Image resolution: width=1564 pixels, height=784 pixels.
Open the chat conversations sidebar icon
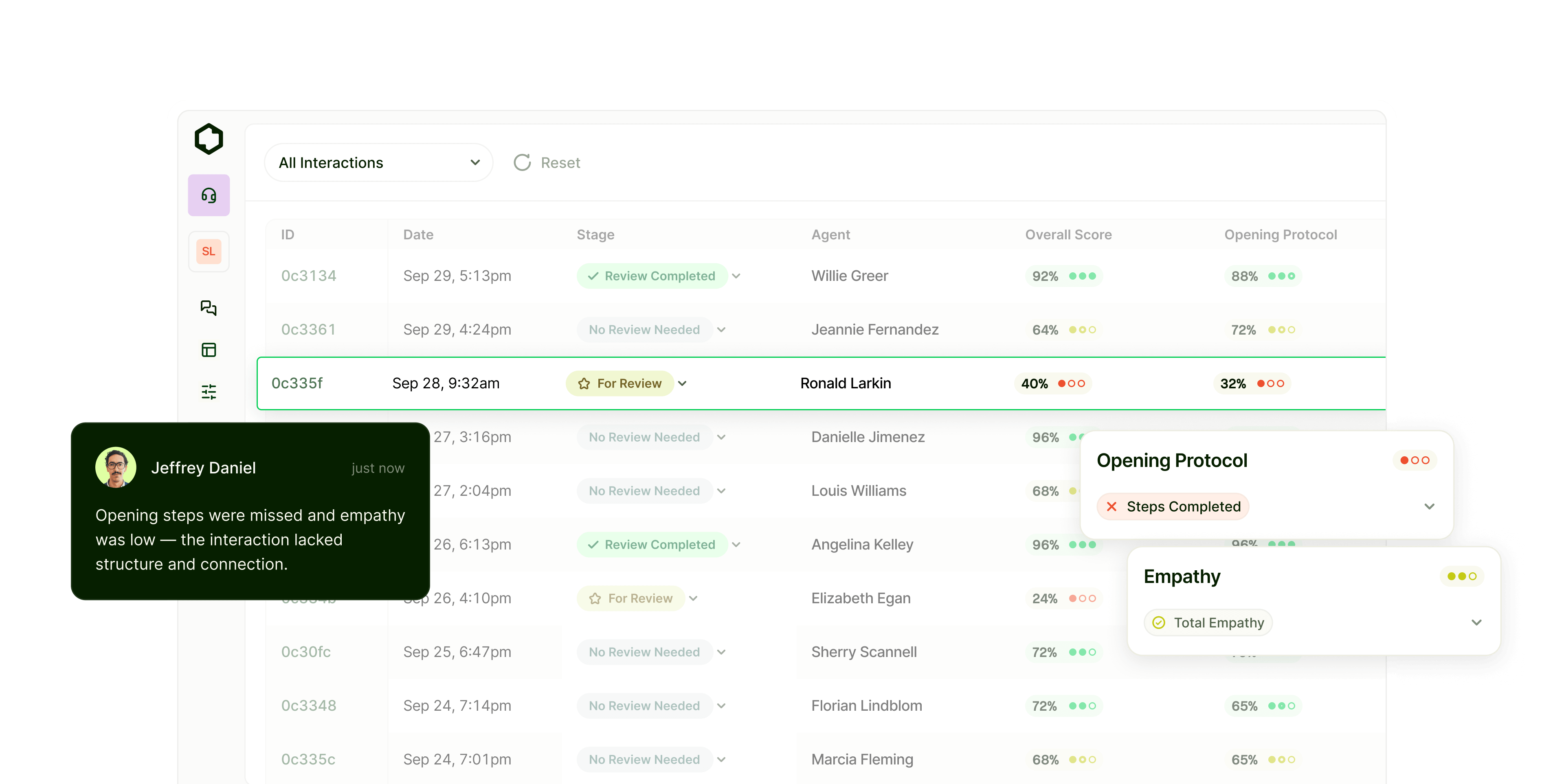click(x=208, y=308)
